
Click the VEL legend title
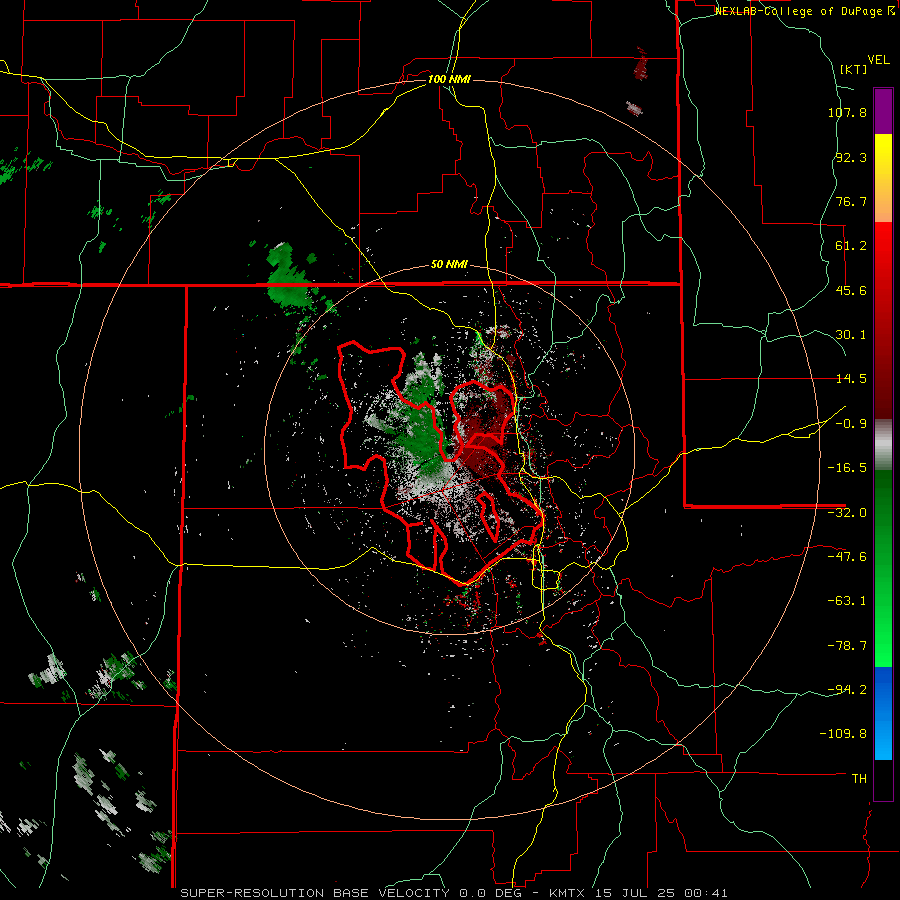pyautogui.click(x=878, y=59)
